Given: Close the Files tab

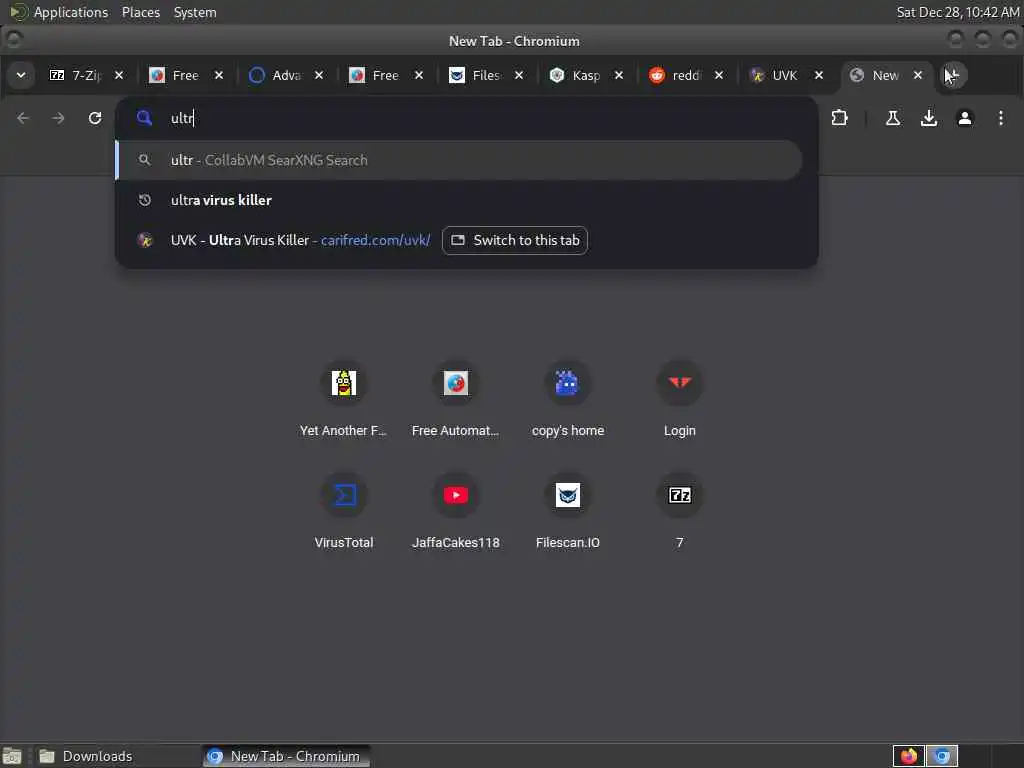Looking at the screenshot, I should [x=519, y=75].
